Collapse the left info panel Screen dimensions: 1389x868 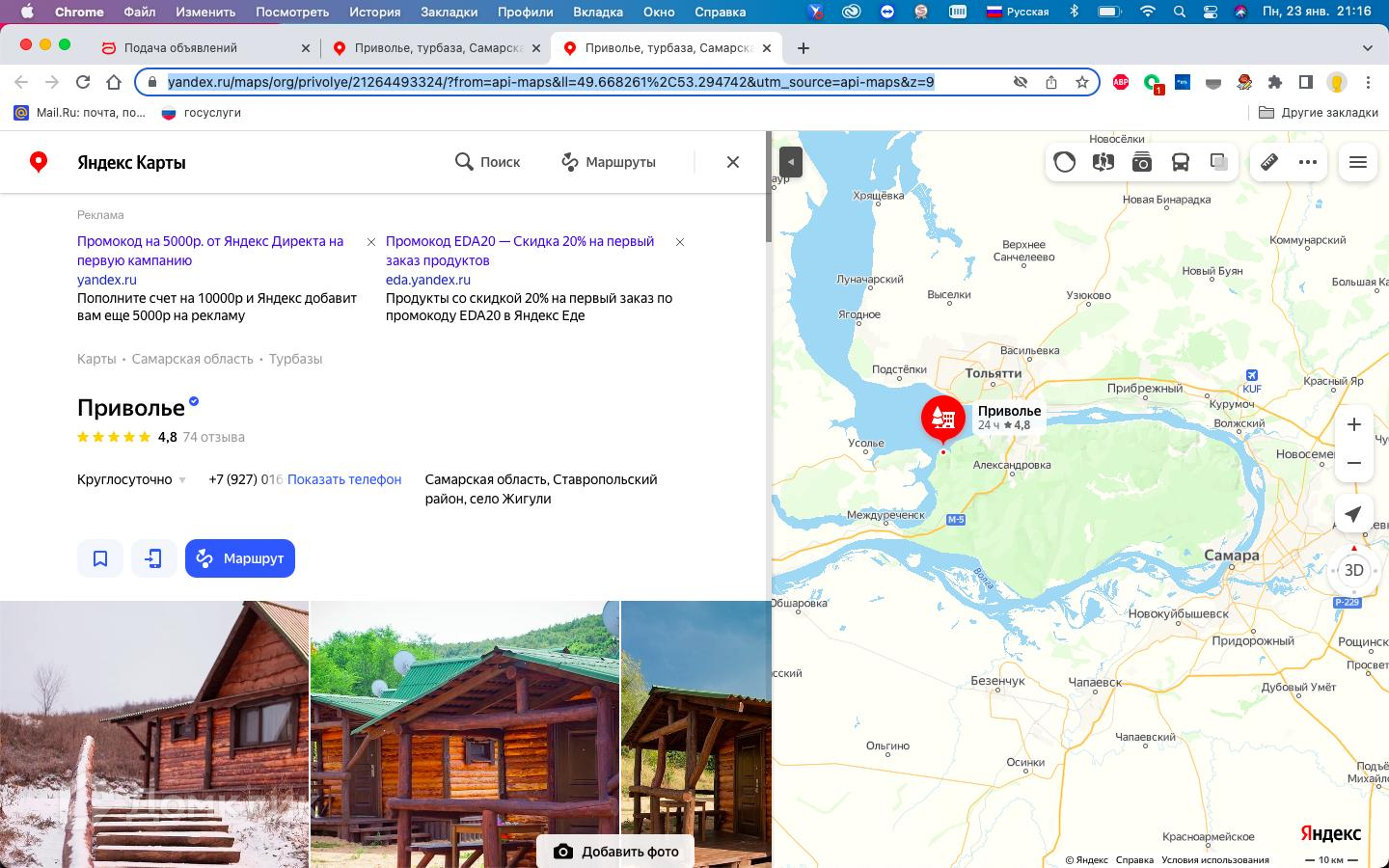point(791,161)
